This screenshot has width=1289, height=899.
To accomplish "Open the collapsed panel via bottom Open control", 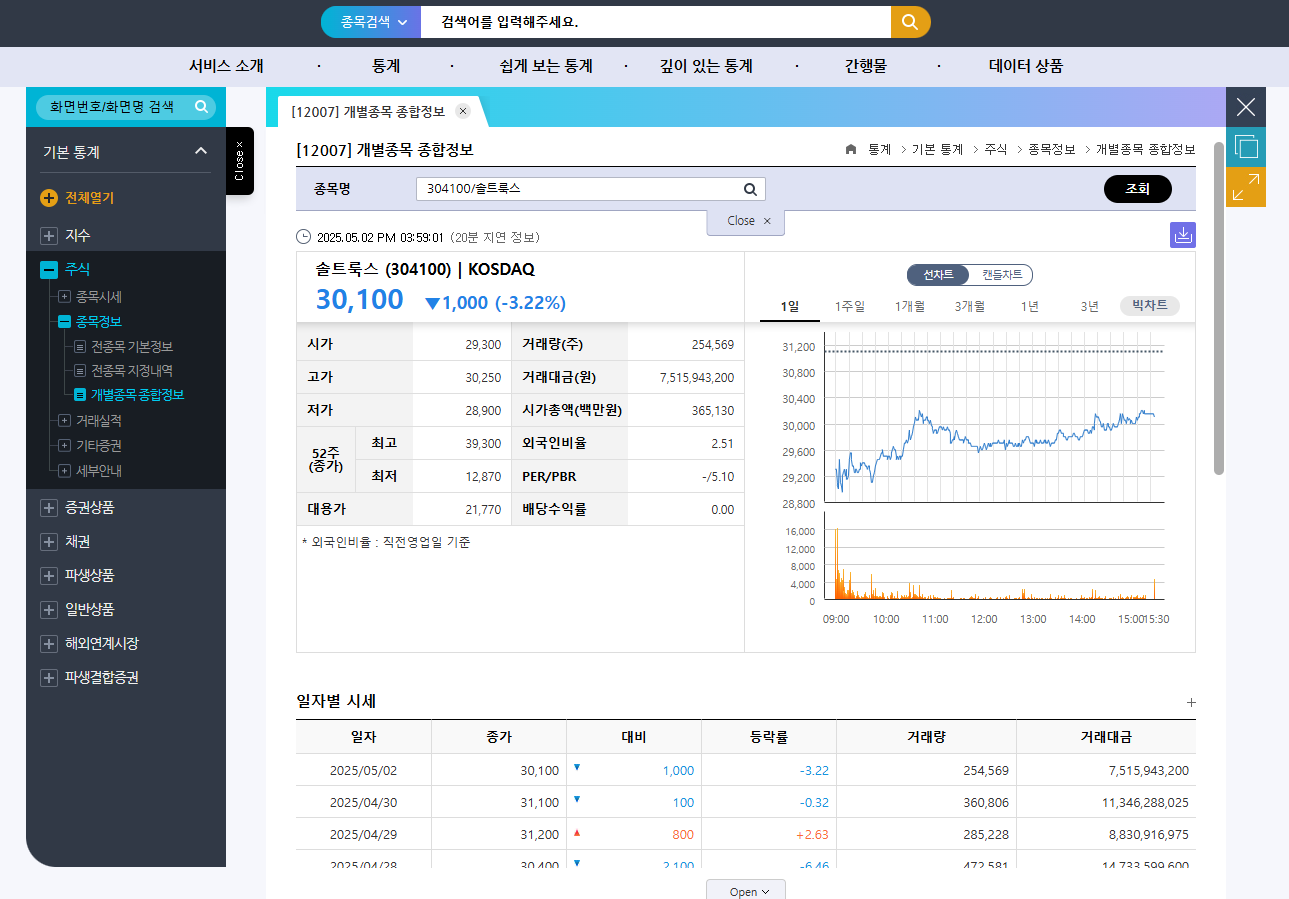I will [745, 889].
